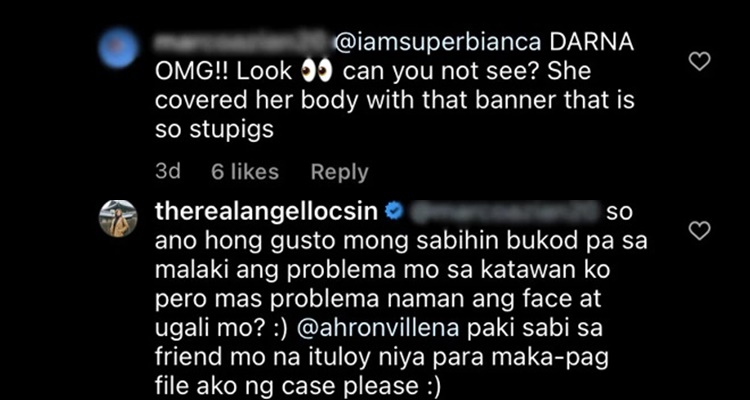Open therealangellocsin's profile picture

coord(118,218)
